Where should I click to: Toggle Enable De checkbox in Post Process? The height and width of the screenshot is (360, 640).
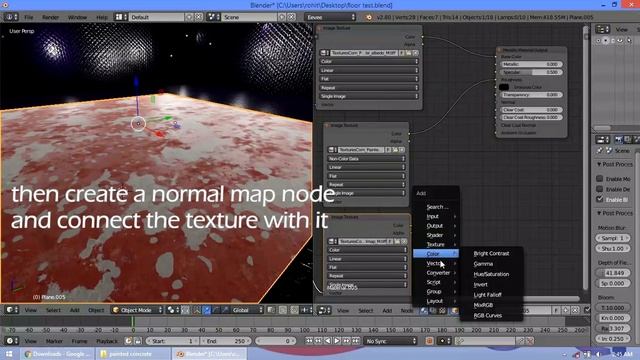[x=600, y=189]
